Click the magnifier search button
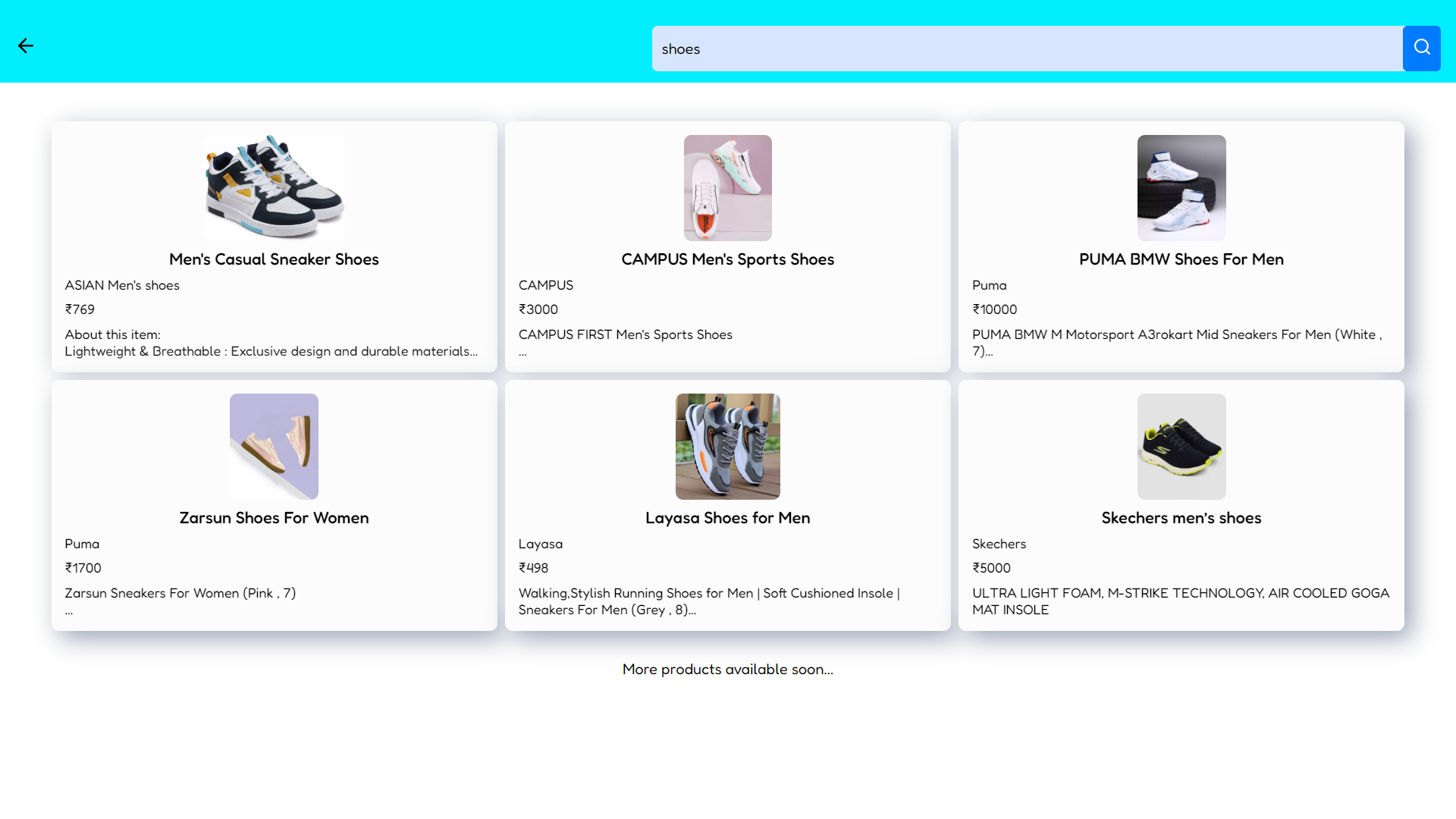 pyautogui.click(x=1421, y=49)
